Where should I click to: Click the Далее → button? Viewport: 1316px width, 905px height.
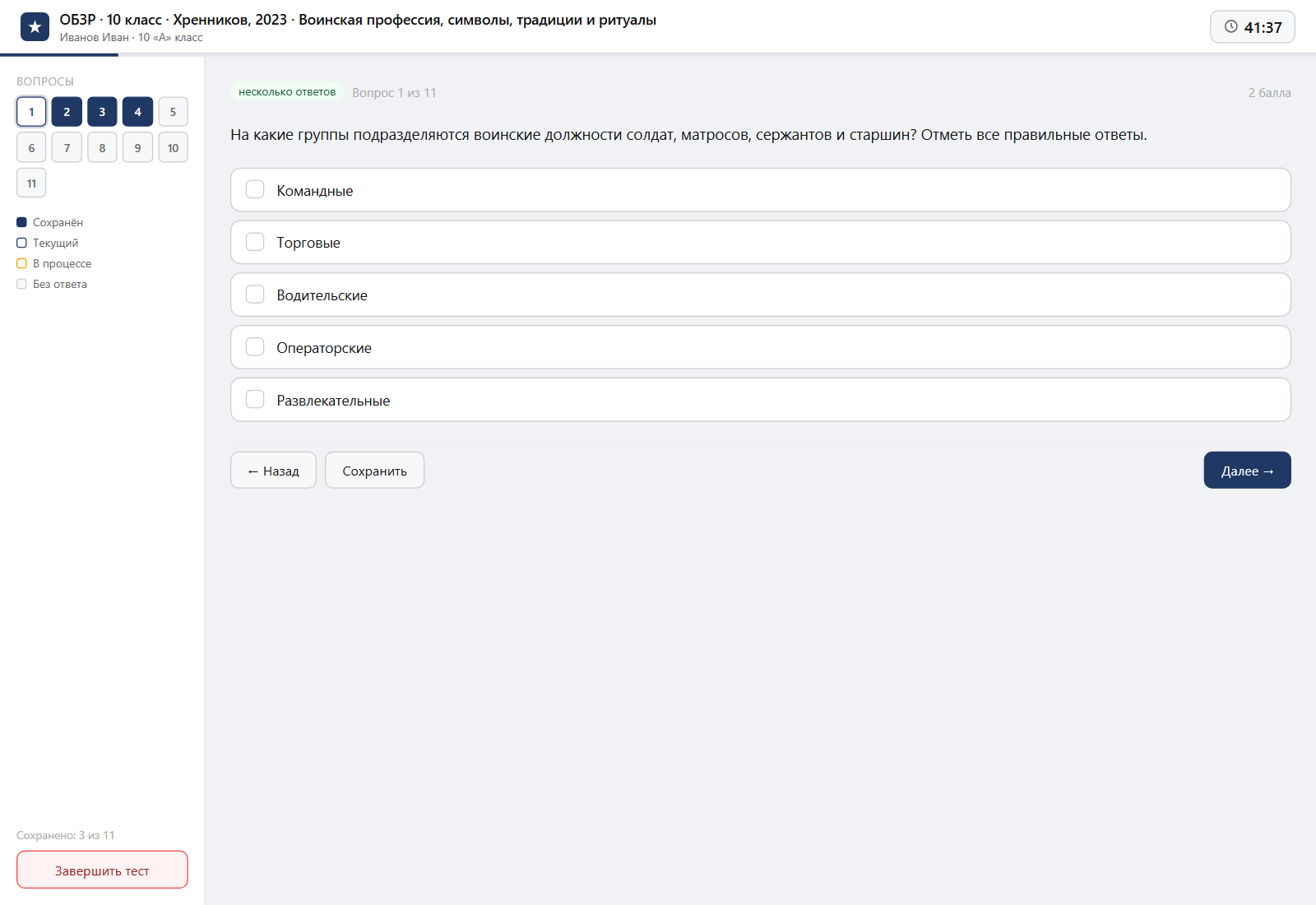click(1247, 471)
